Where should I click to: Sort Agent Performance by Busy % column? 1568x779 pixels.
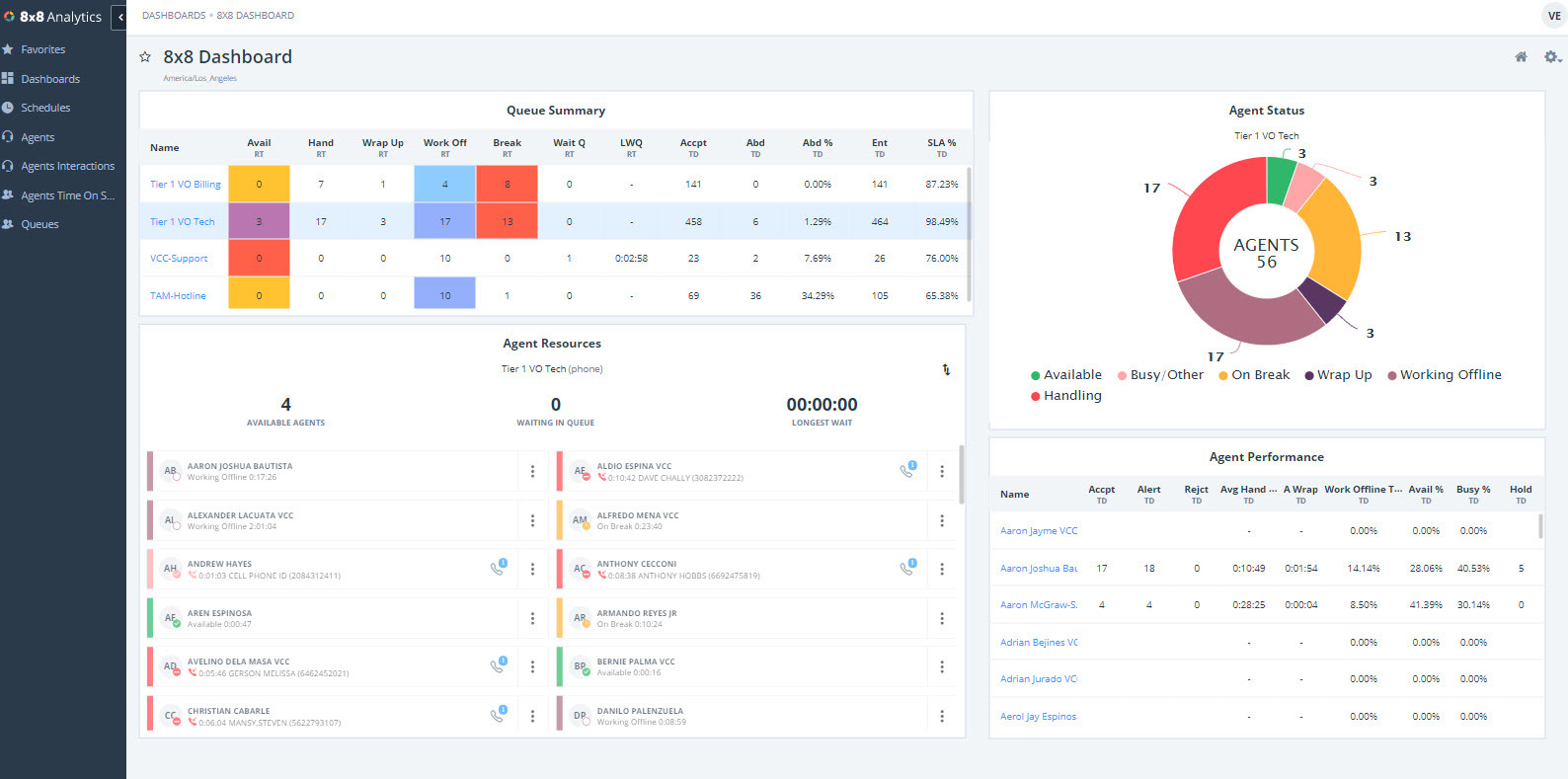click(x=1473, y=494)
